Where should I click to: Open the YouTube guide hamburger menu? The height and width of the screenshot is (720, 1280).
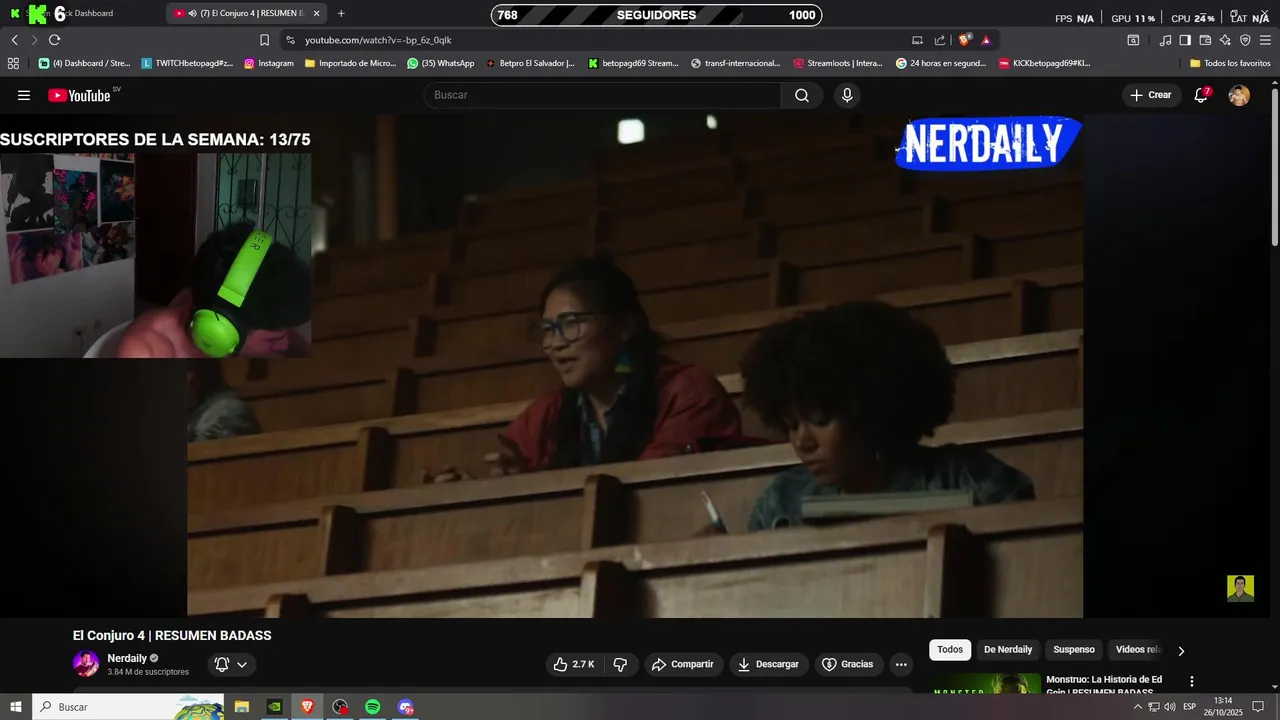[x=24, y=95]
